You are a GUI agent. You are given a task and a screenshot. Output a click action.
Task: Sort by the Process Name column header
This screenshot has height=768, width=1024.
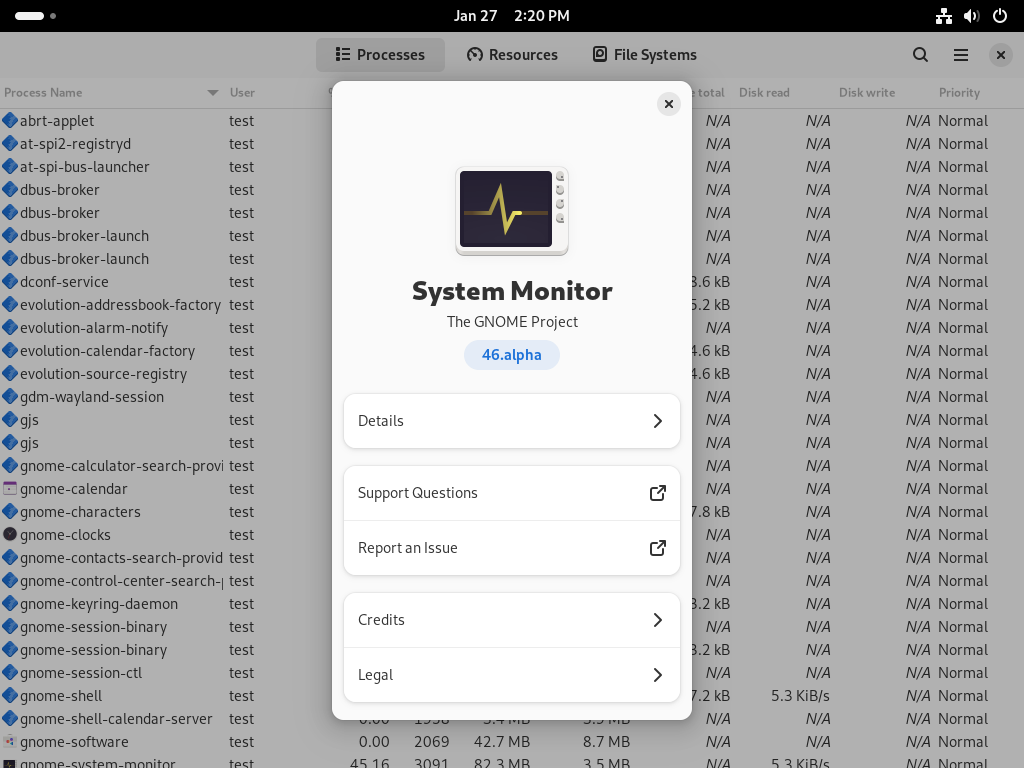111,93
